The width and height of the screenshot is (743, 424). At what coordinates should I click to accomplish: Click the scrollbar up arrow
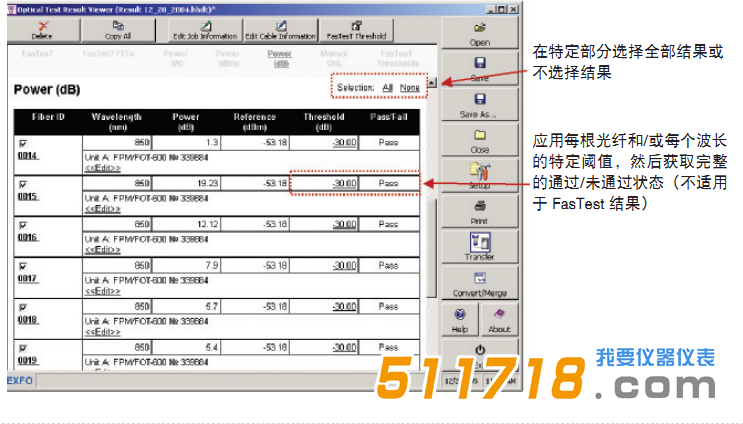(432, 84)
